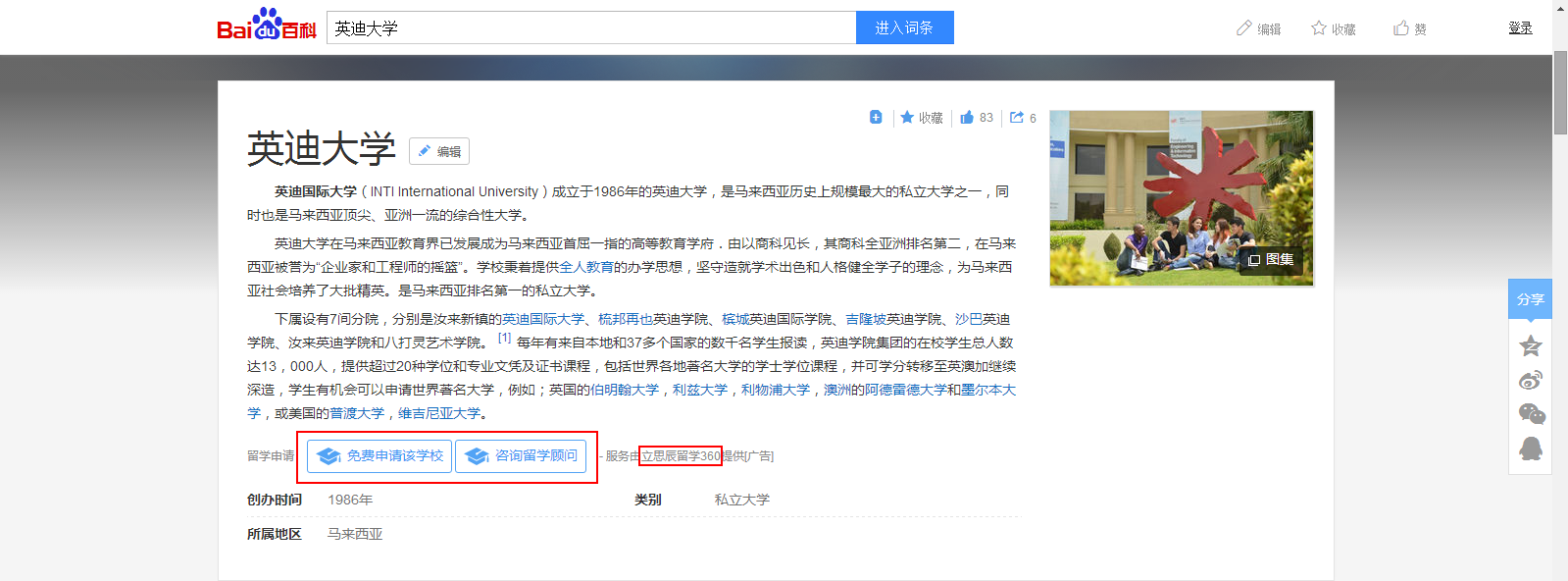
Task: Click the 咨询留学顾问 button
Action: 521,456
